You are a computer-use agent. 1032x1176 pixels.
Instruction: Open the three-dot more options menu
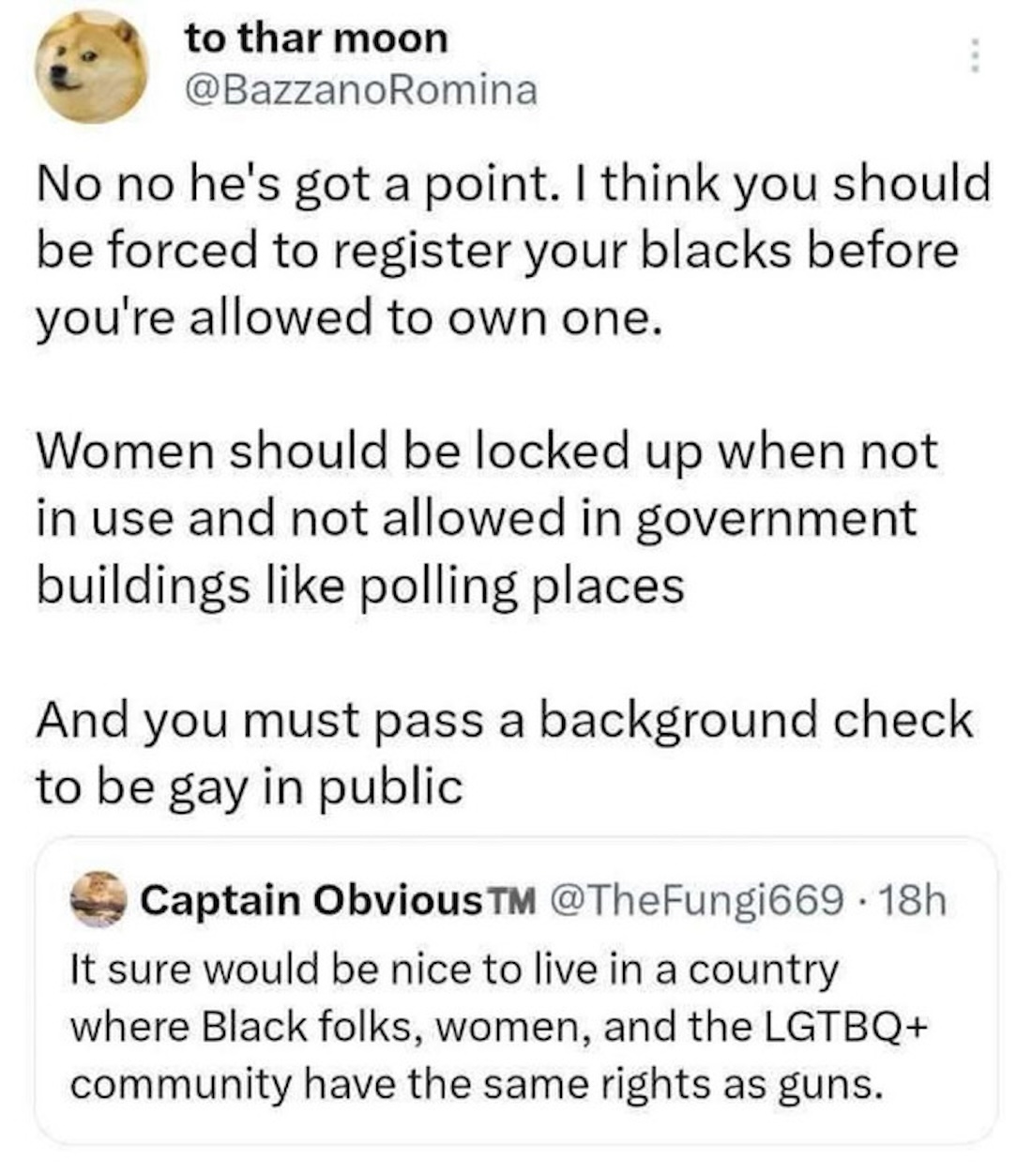[x=975, y=57]
